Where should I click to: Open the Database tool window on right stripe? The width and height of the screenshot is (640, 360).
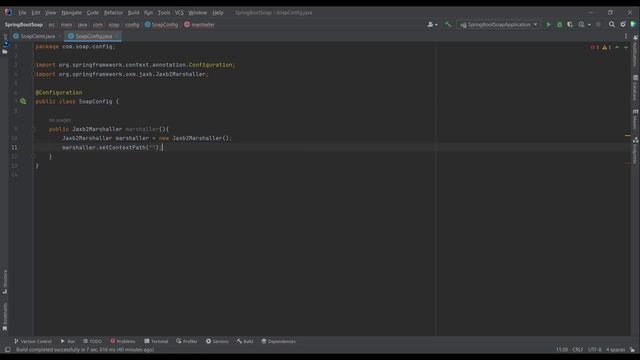click(x=636, y=88)
